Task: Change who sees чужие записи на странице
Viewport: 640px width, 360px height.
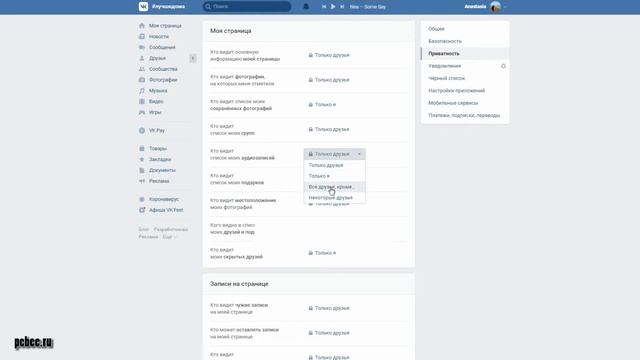Action: pyautogui.click(x=329, y=308)
